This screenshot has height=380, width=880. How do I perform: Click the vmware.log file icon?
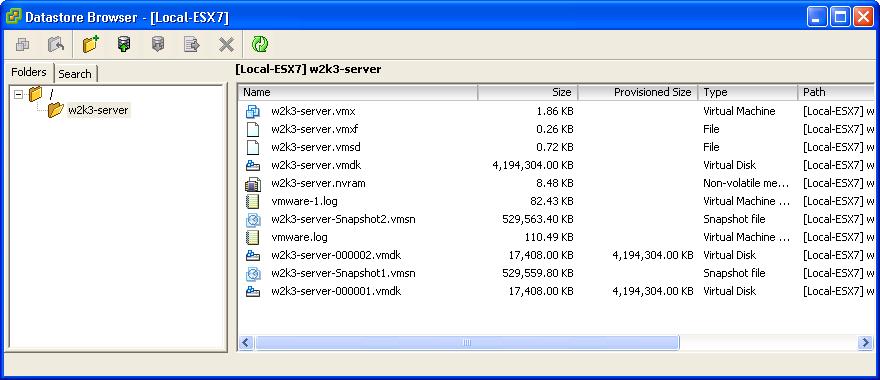click(x=253, y=237)
